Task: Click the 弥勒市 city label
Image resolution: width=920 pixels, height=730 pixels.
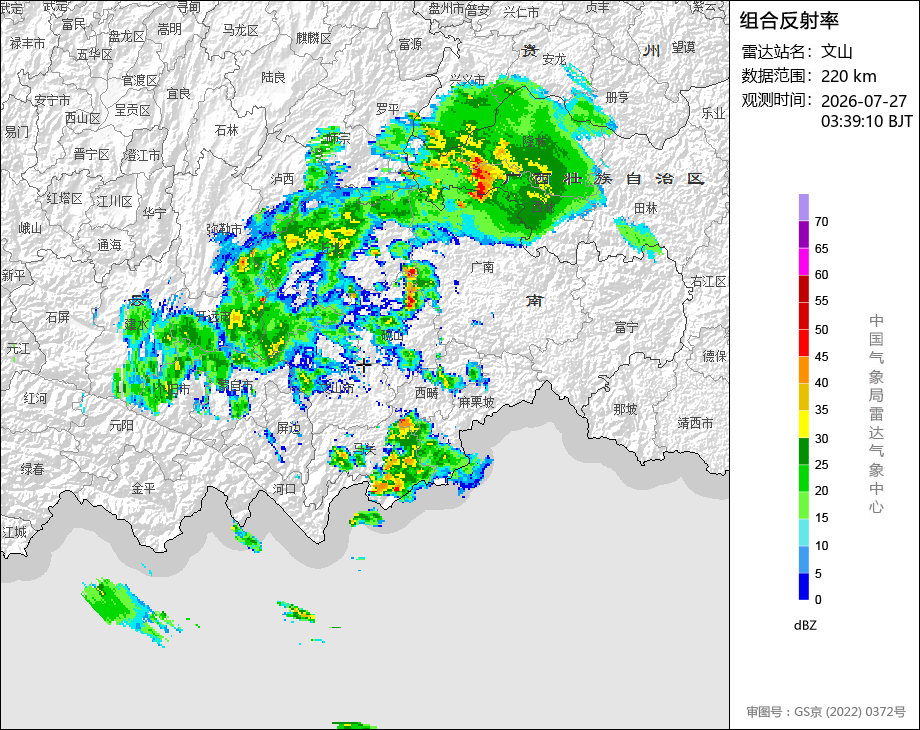Action: 224,229
